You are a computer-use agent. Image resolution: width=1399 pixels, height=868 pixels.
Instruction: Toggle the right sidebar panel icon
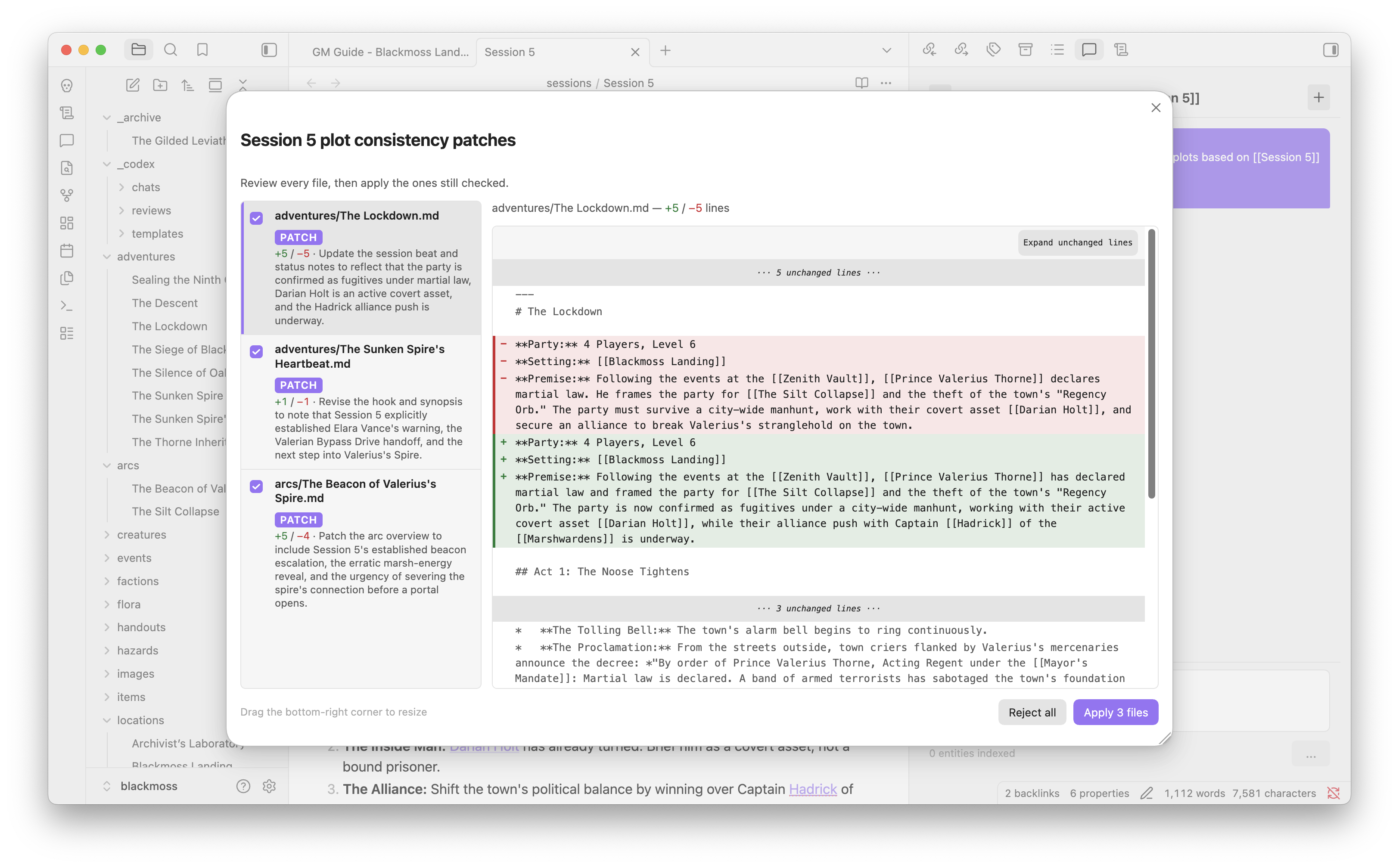pos(1330,50)
